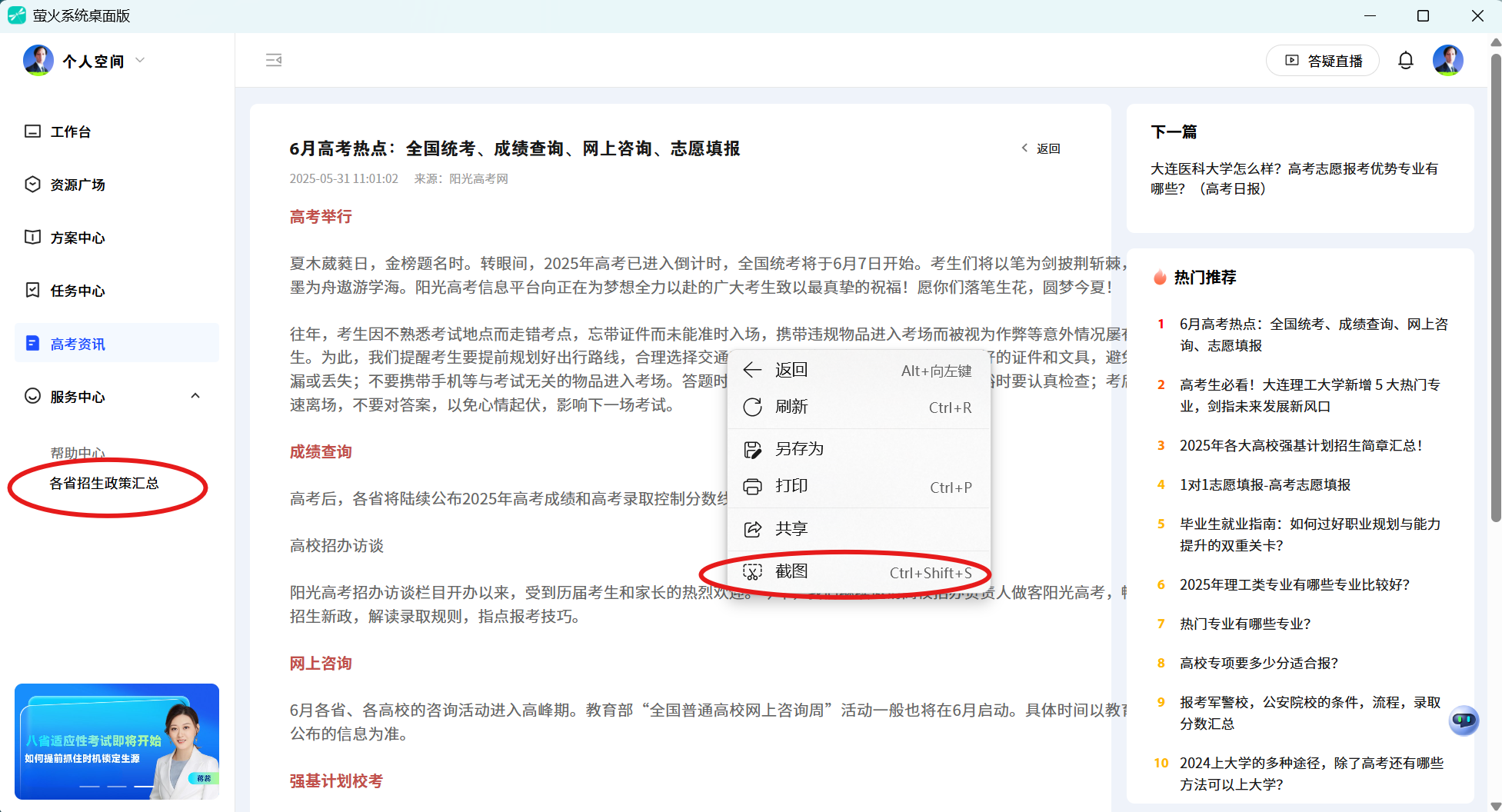Click the 答疑直播 button
This screenshot has height=812, width=1502.
tap(1322, 61)
